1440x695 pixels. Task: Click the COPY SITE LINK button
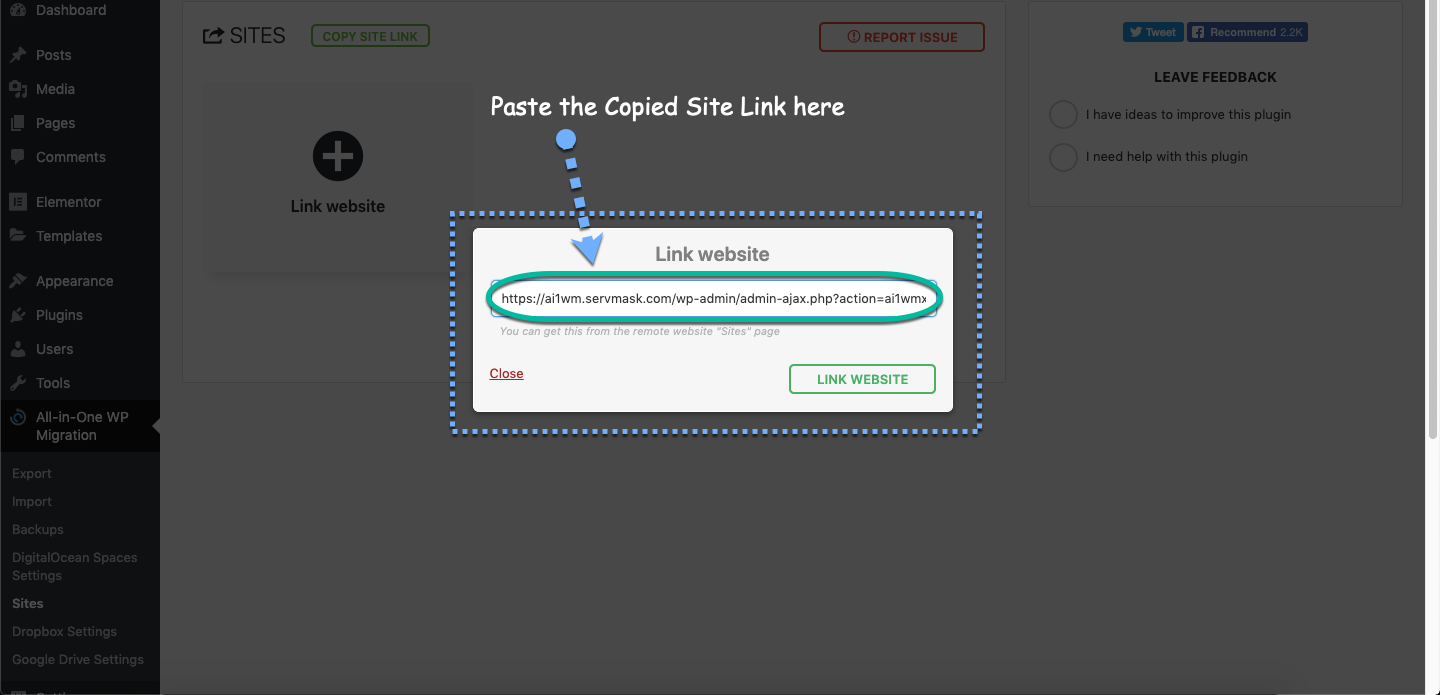370,37
